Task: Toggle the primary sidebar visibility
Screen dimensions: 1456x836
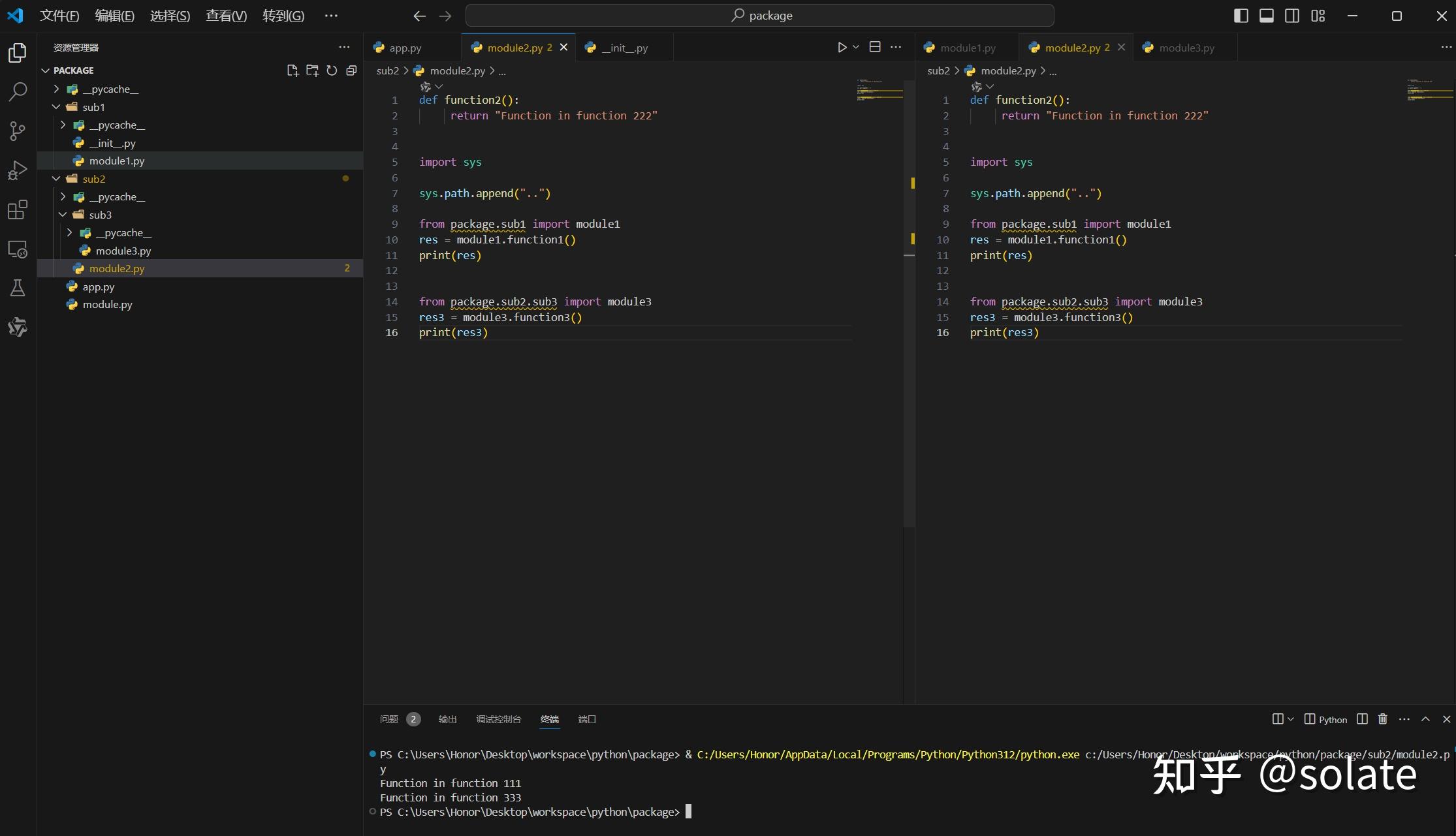Action: [1241, 16]
